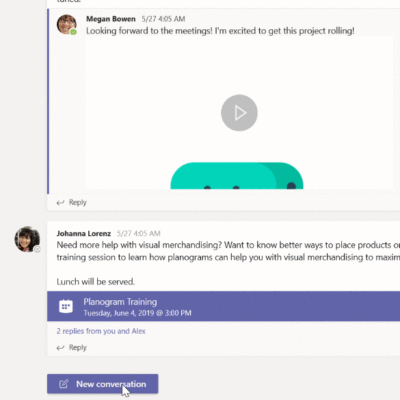Play the video in Megan Bowen's message
The image size is (400, 400).
(x=239, y=113)
